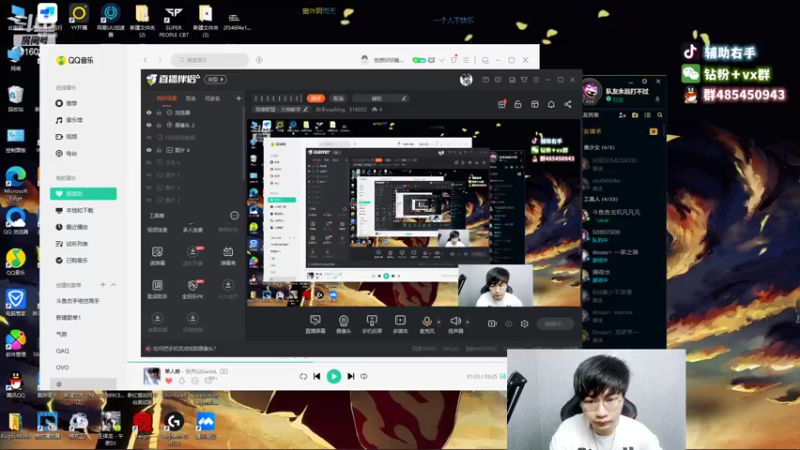Open QQ浏览器 desktop shortcut
Image resolution: width=800 pixels, height=450 pixels.
coord(15,221)
